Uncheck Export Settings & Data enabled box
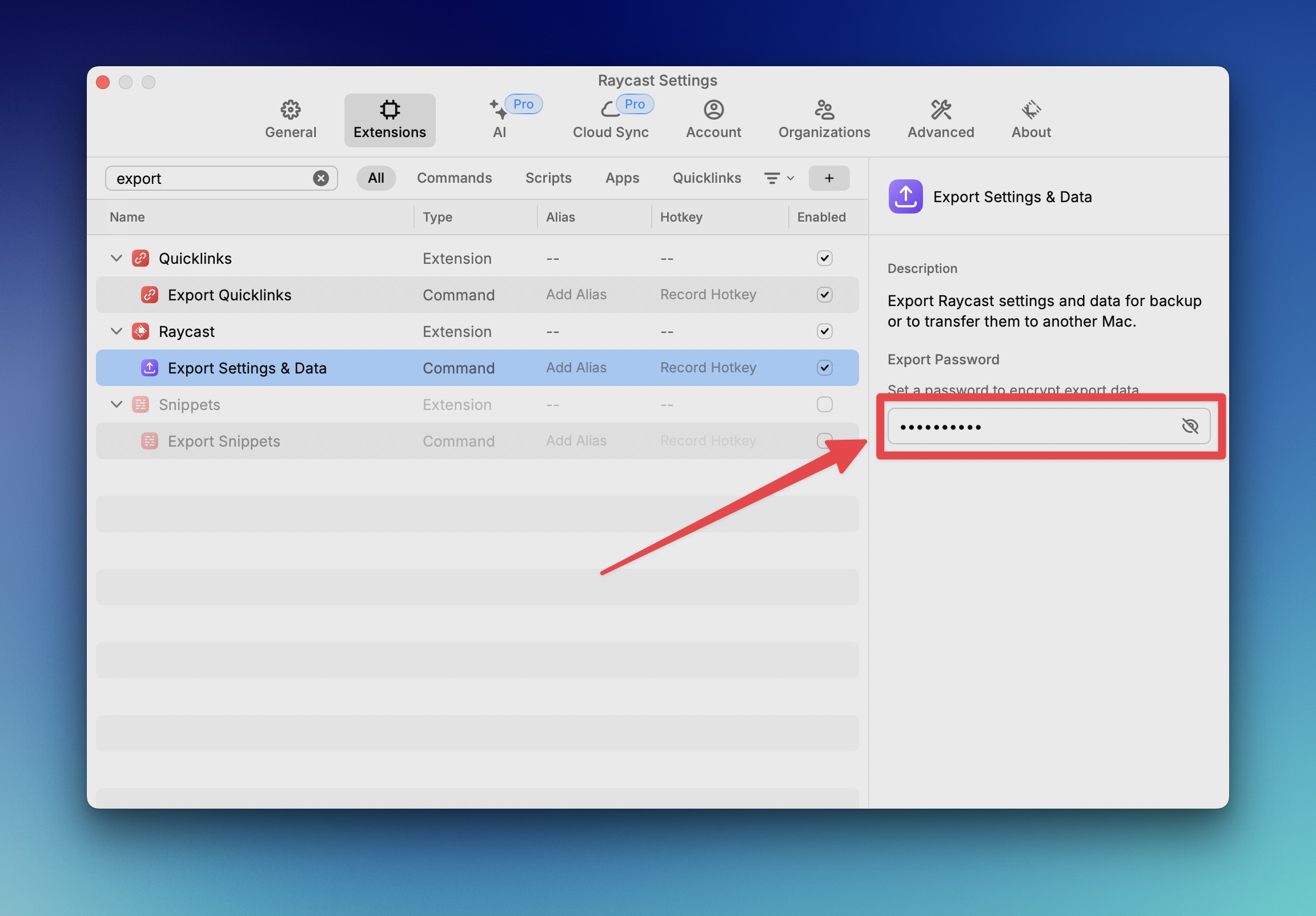This screenshot has height=916, width=1316. point(824,368)
